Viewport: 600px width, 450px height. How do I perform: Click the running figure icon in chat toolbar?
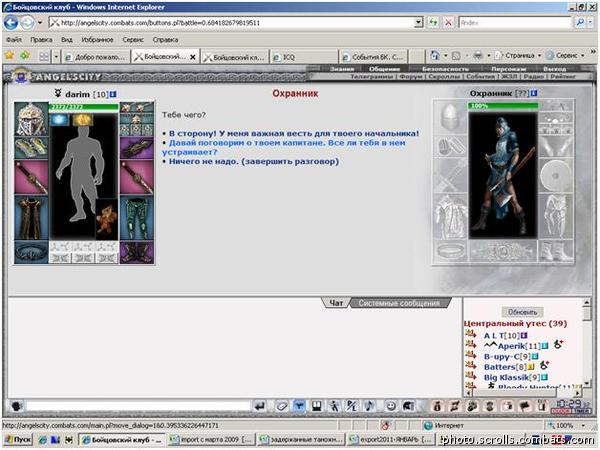point(334,406)
